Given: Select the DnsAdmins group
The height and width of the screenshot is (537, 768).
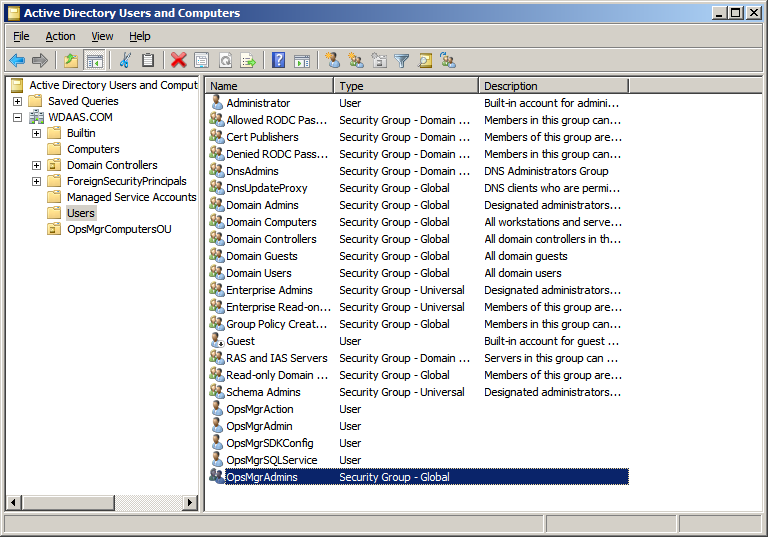Looking at the screenshot, I should pyautogui.click(x=252, y=171).
